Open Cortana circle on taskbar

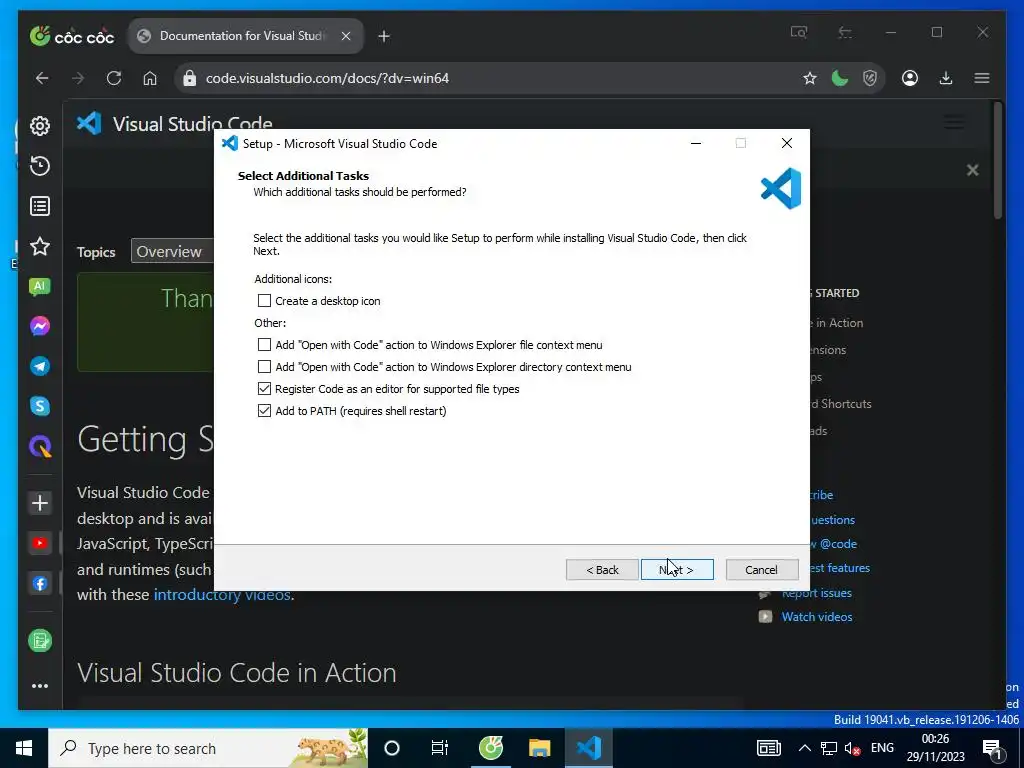[x=392, y=748]
